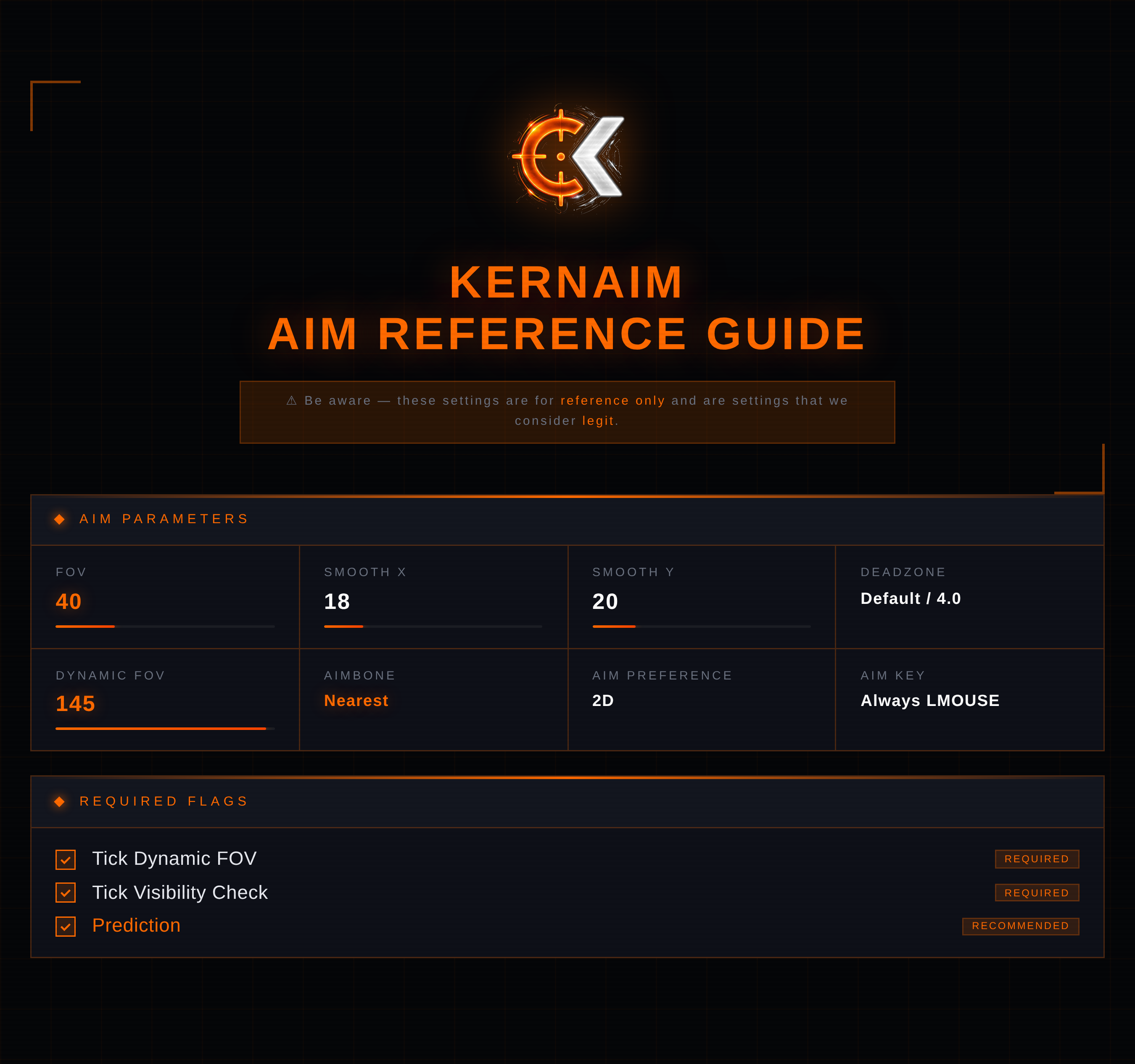Select the Aimbone Nearest value
The width and height of the screenshot is (1135, 1064).
coord(356,701)
